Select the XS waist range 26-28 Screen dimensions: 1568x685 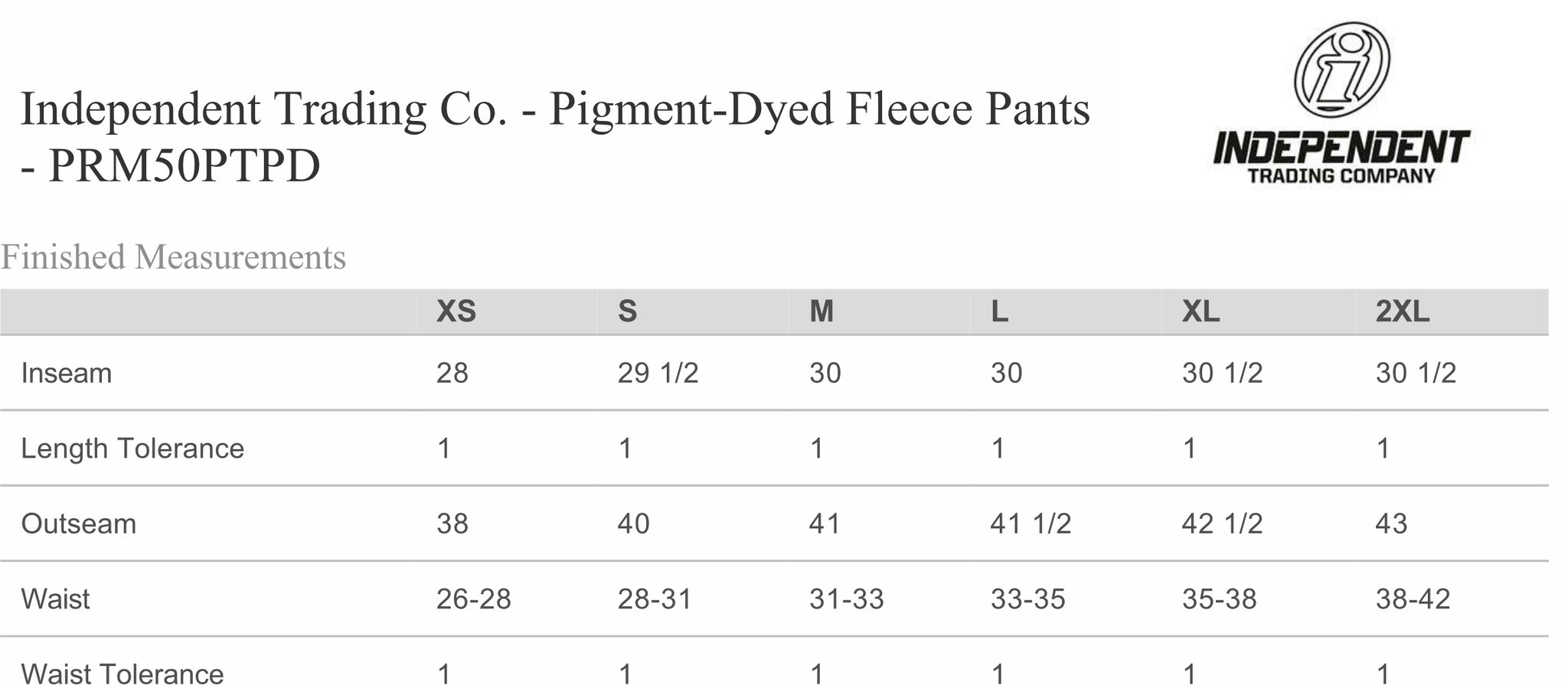pyautogui.click(x=474, y=599)
